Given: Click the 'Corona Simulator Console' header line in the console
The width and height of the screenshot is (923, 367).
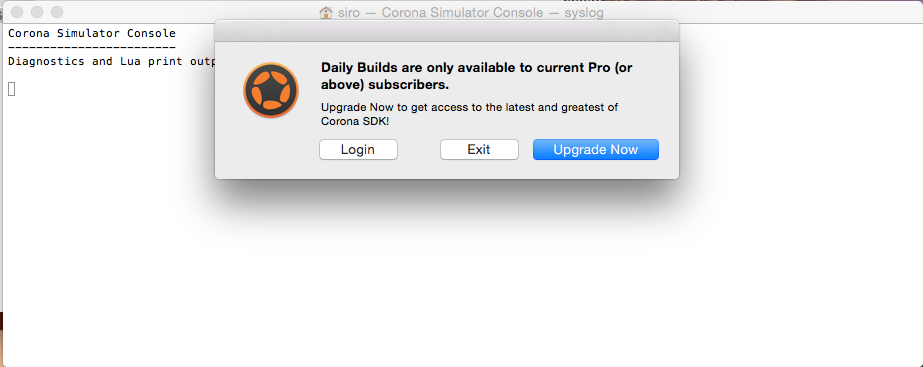Looking at the screenshot, I should pos(92,34).
